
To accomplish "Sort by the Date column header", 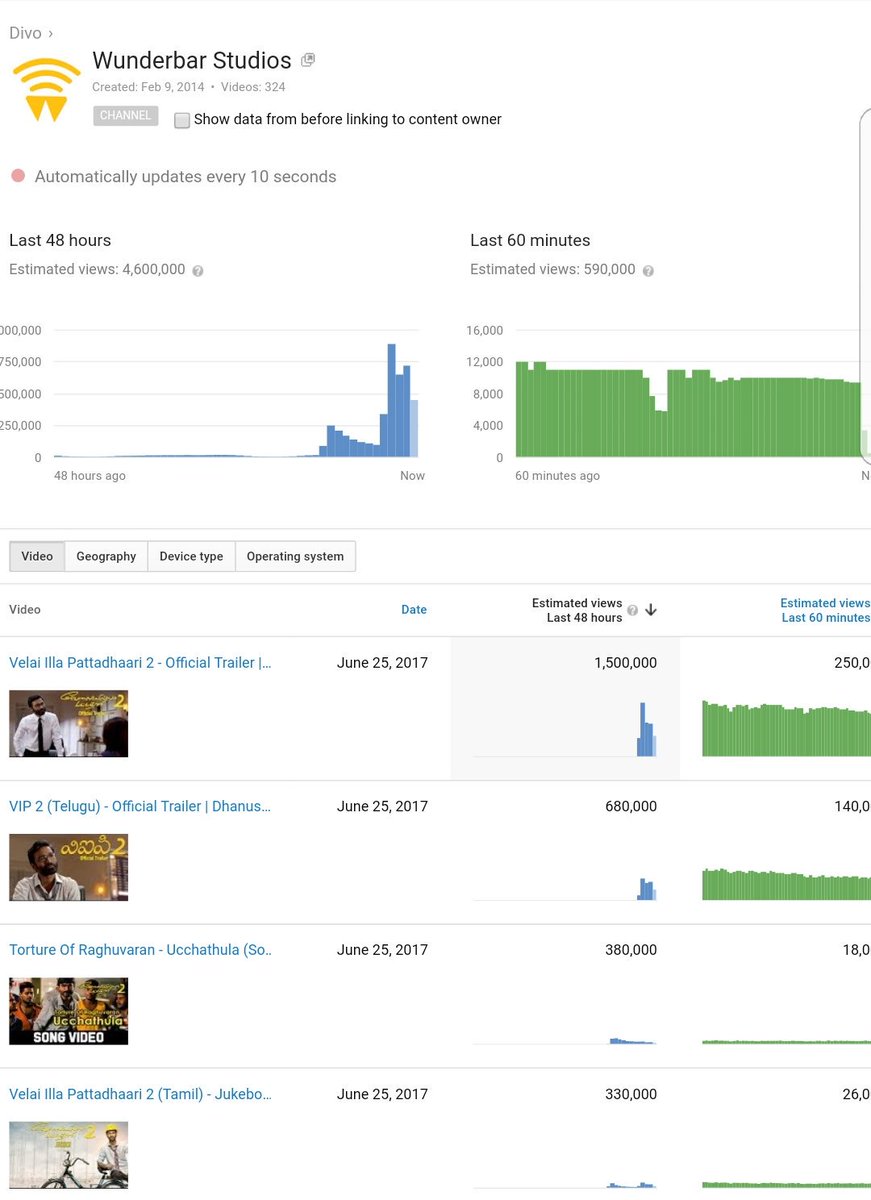I will click(414, 609).
